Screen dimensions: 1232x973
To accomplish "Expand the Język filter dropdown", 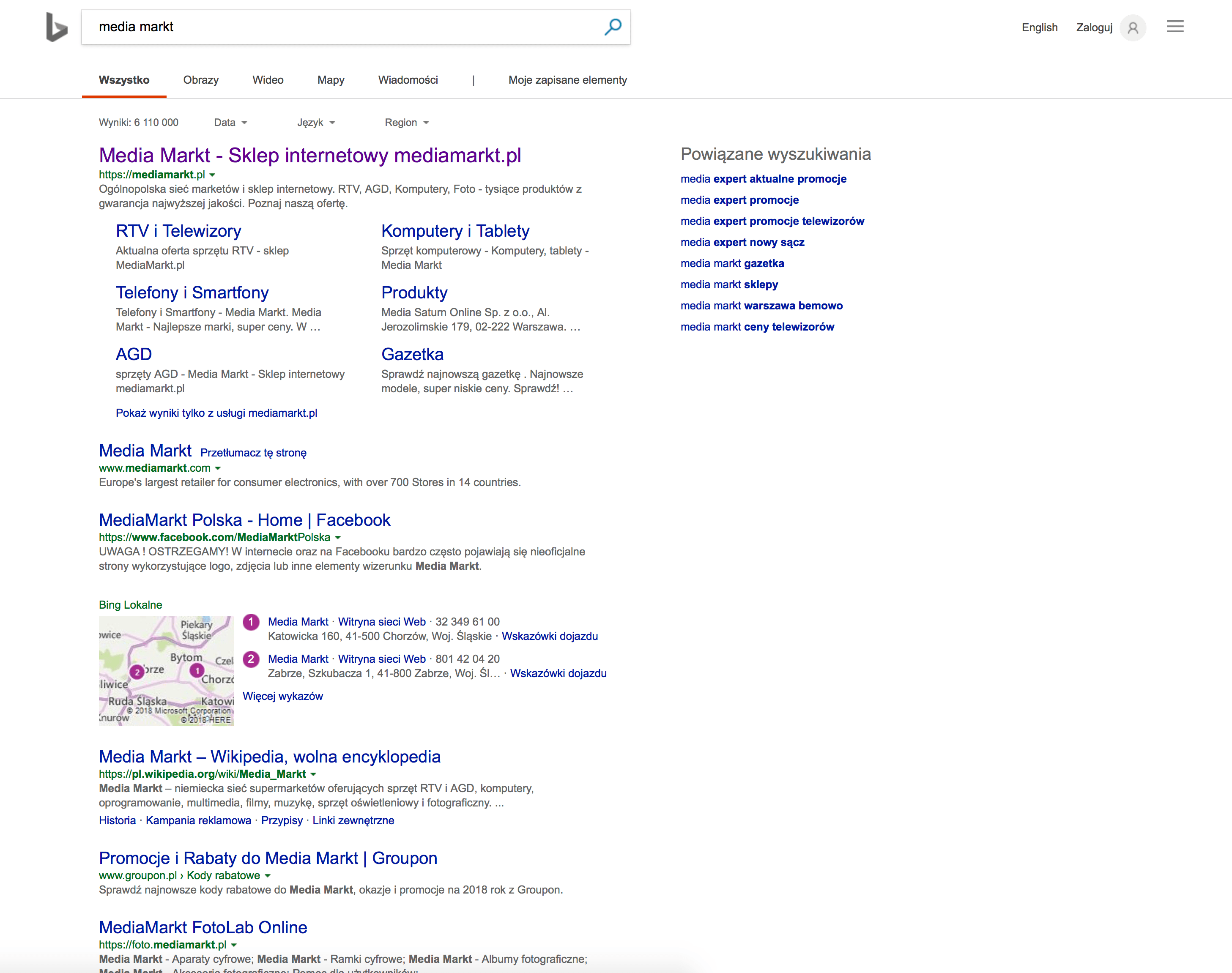I will 316,123.
